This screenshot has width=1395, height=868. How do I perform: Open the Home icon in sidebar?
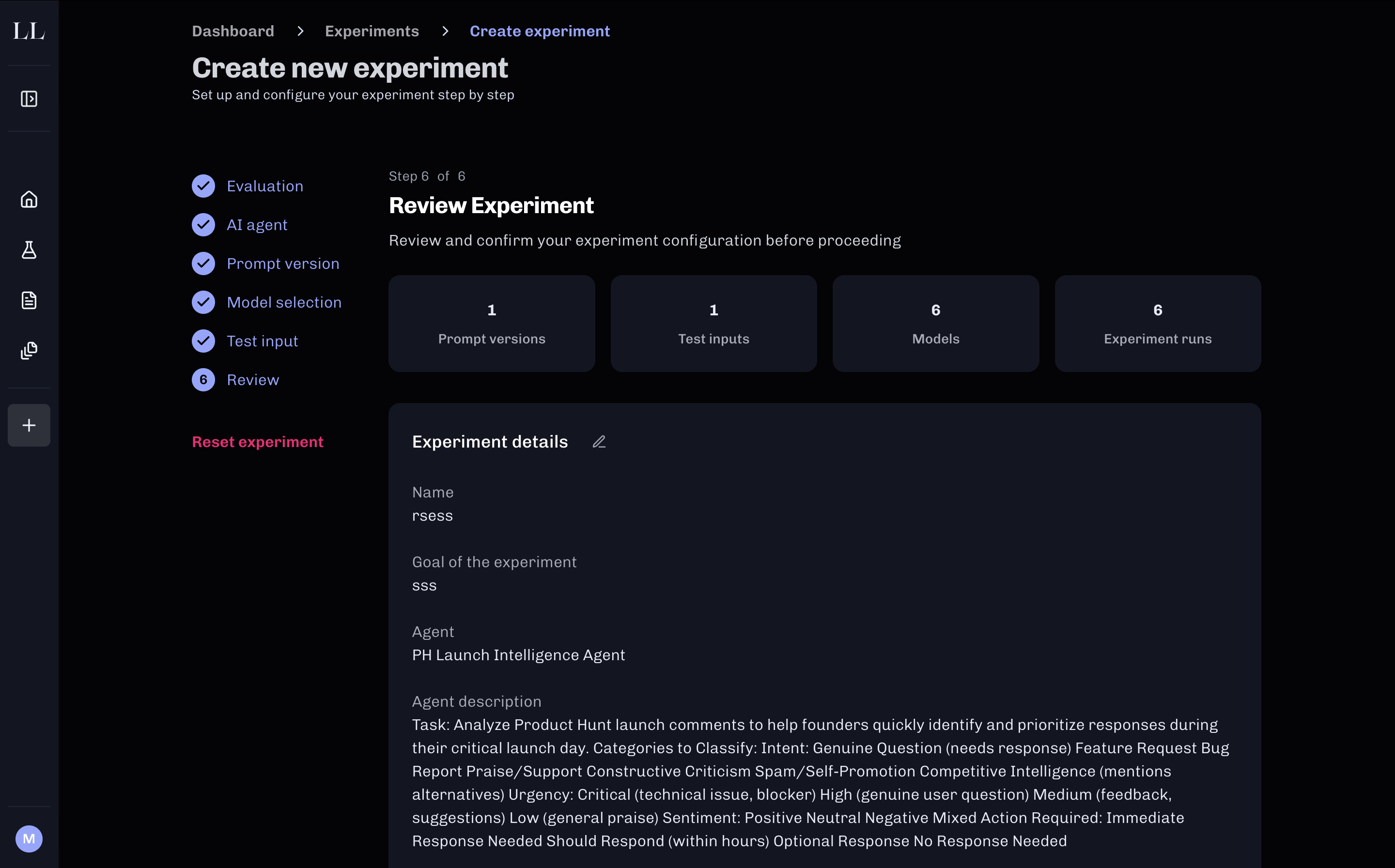tap(29, 199)
